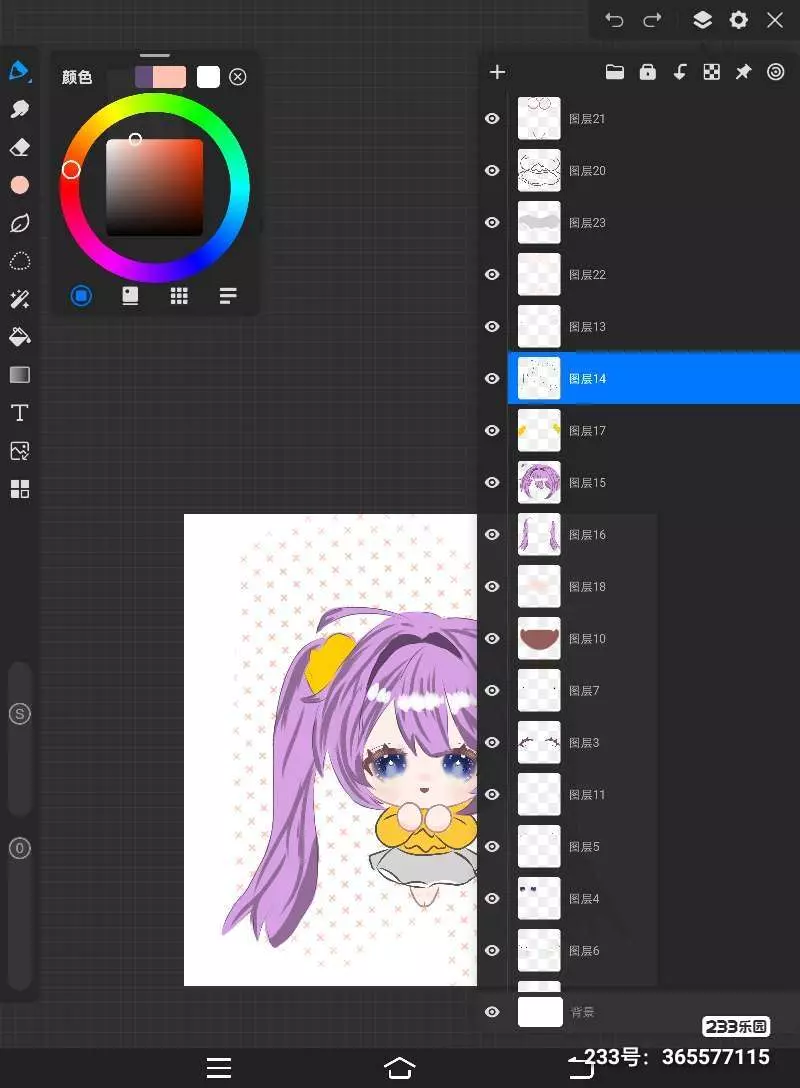Hide layer 图层15
This screenshot has height=1088, width=800.
(x=492, y=483)
